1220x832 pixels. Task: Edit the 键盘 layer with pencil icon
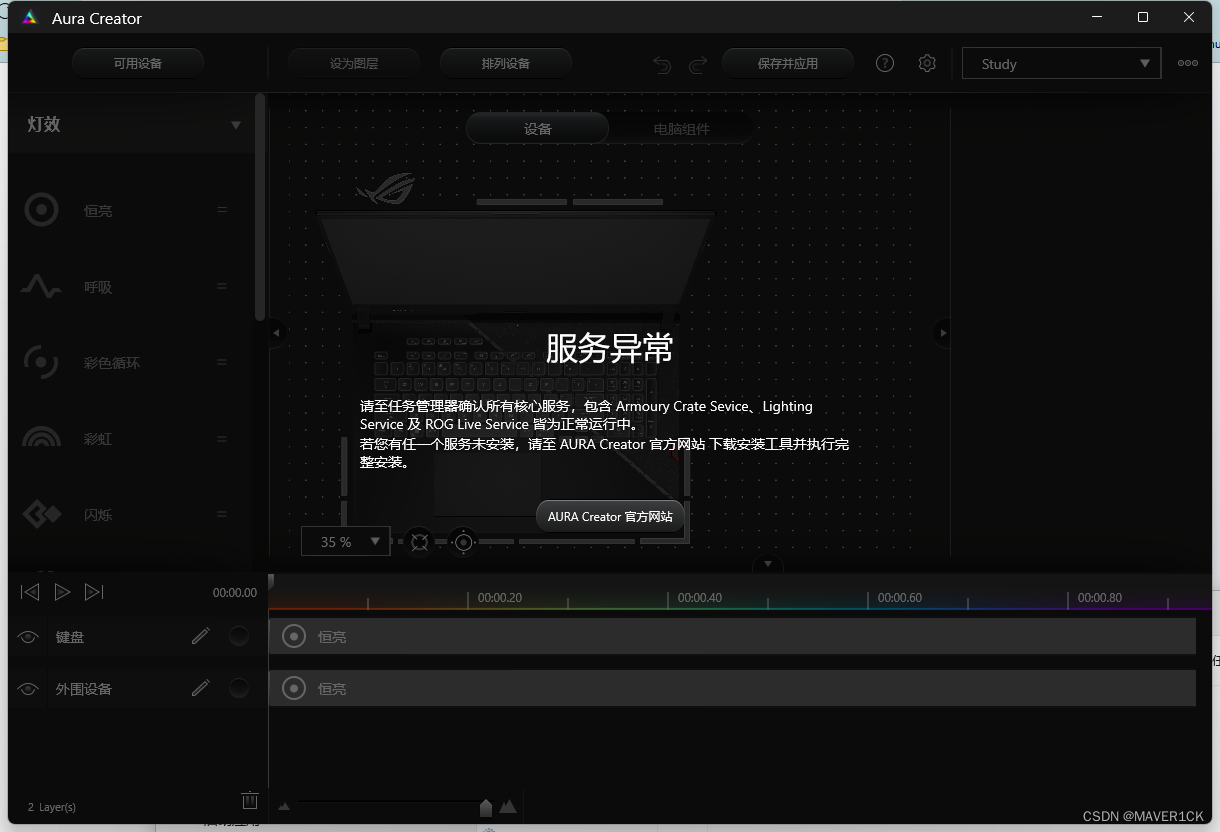click(201, 635)
